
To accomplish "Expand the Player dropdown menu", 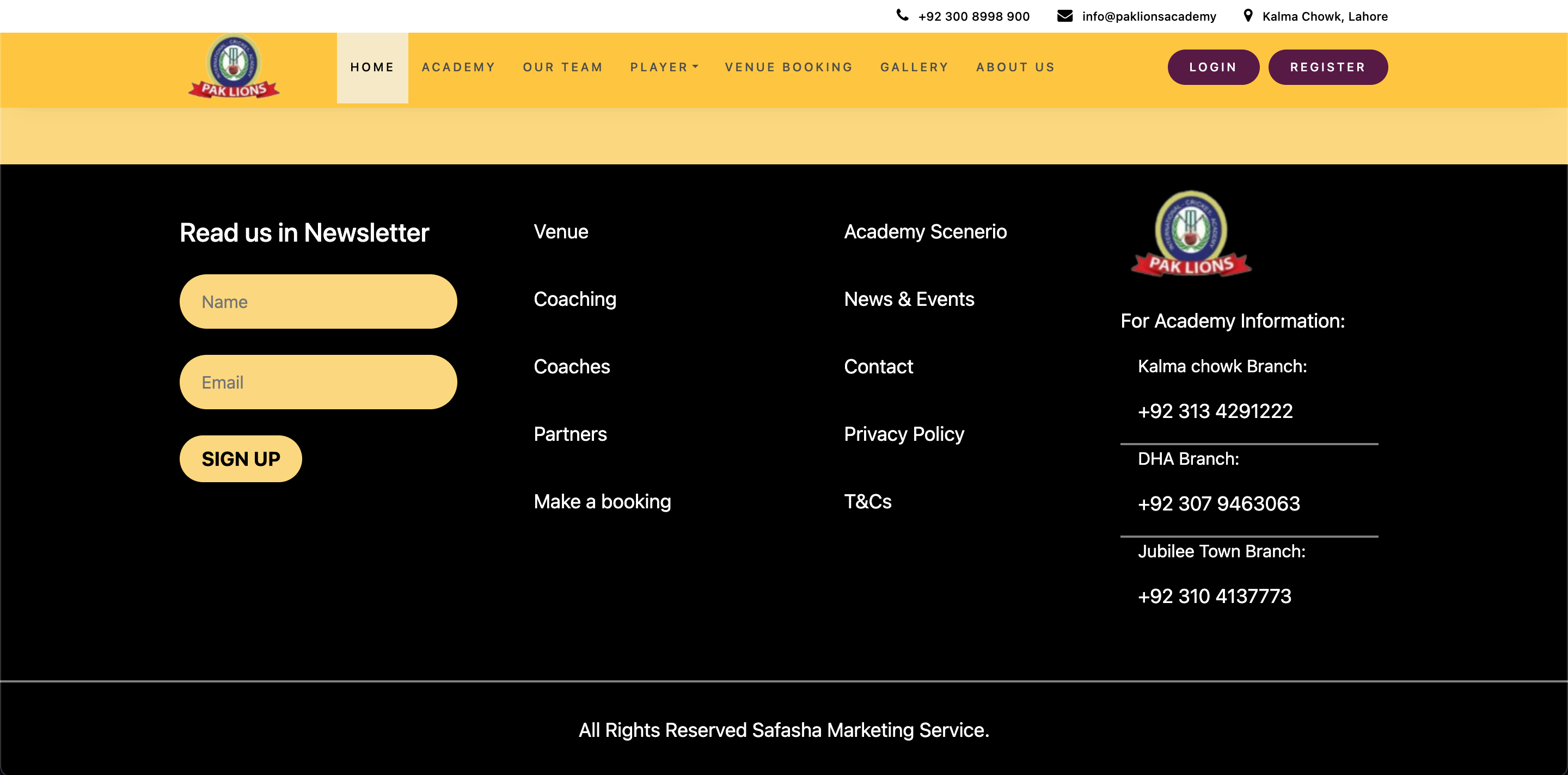I will pyautogui.click(x=664, y=67).
